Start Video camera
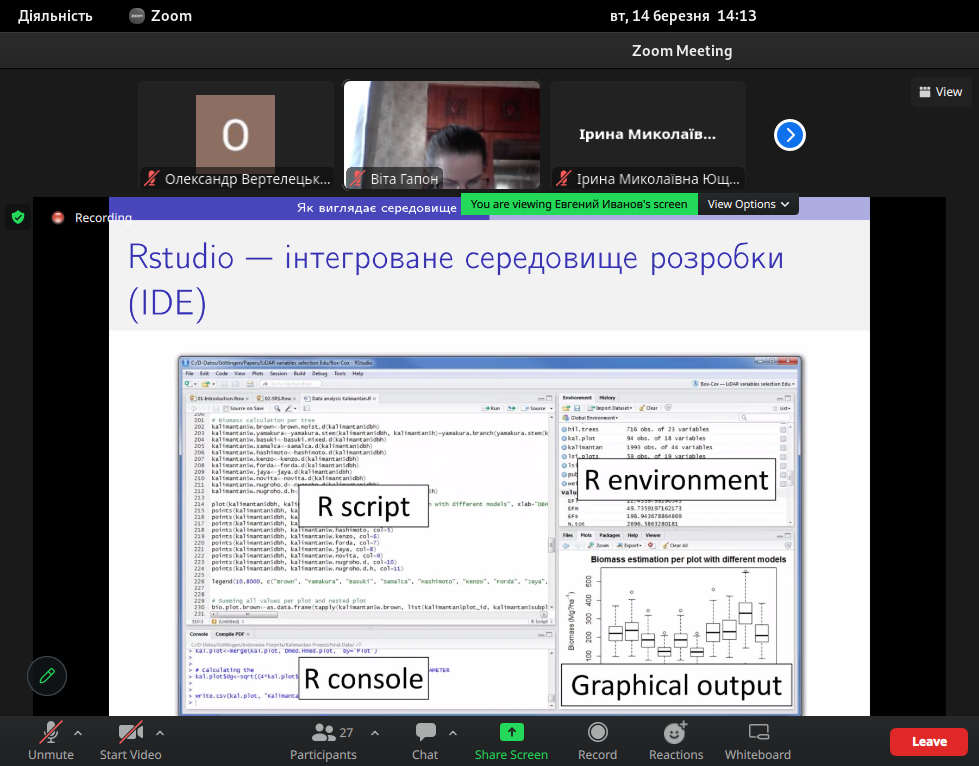 pos(130,741)
